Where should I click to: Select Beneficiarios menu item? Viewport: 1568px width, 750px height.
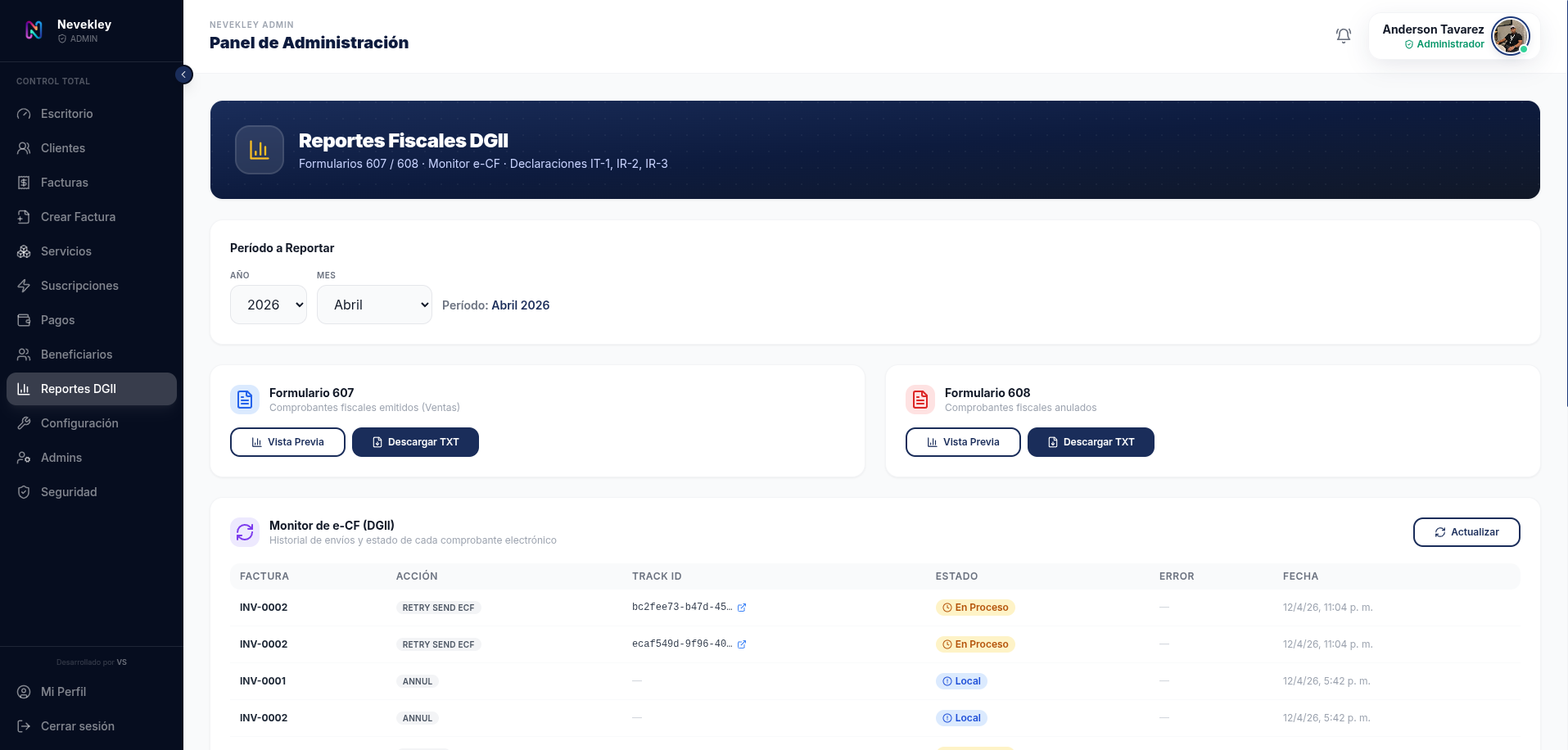92,355
